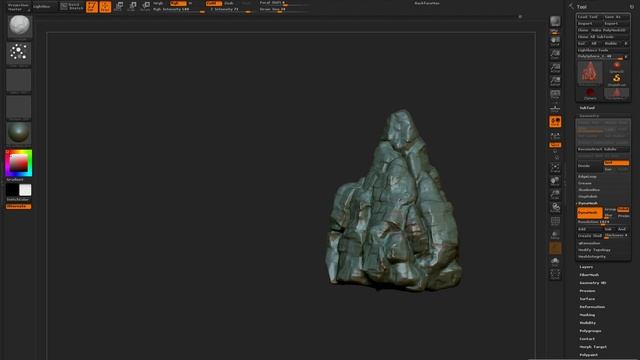Expand the Surface section

pyautogui.click(x=587, y=299)
